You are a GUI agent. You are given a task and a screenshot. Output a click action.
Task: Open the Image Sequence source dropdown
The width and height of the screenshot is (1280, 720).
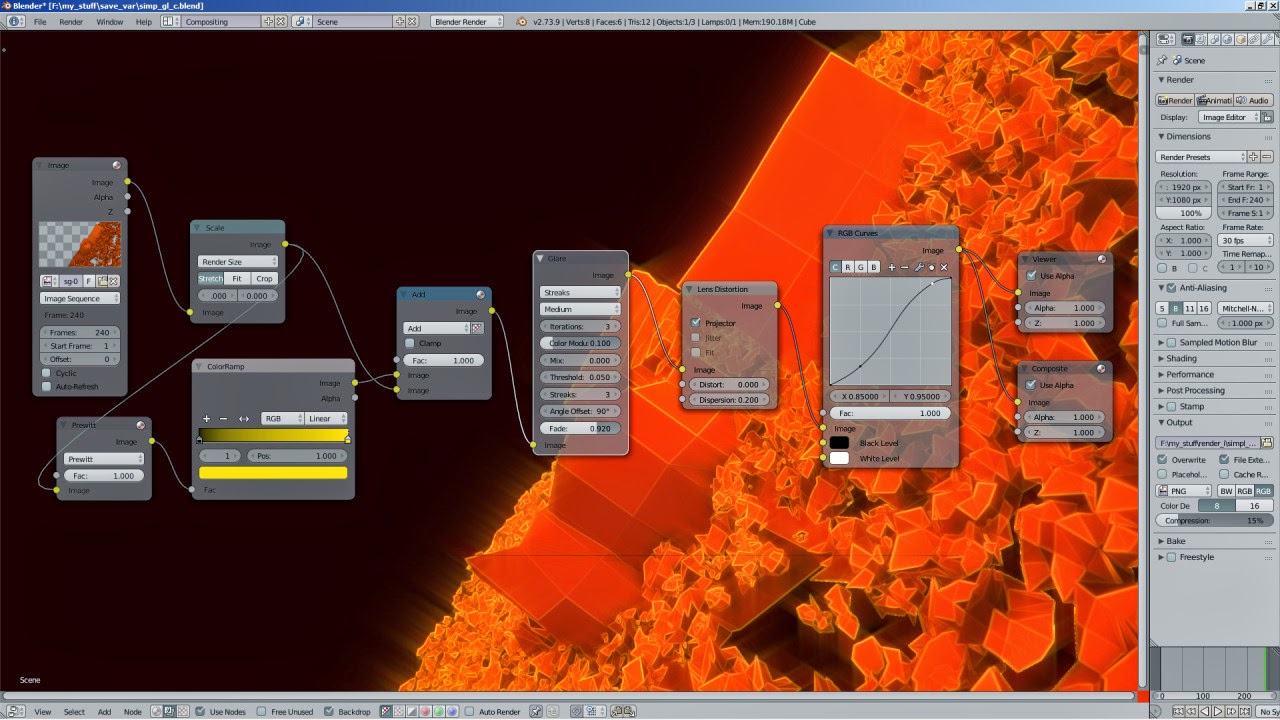tap(81, 298)
